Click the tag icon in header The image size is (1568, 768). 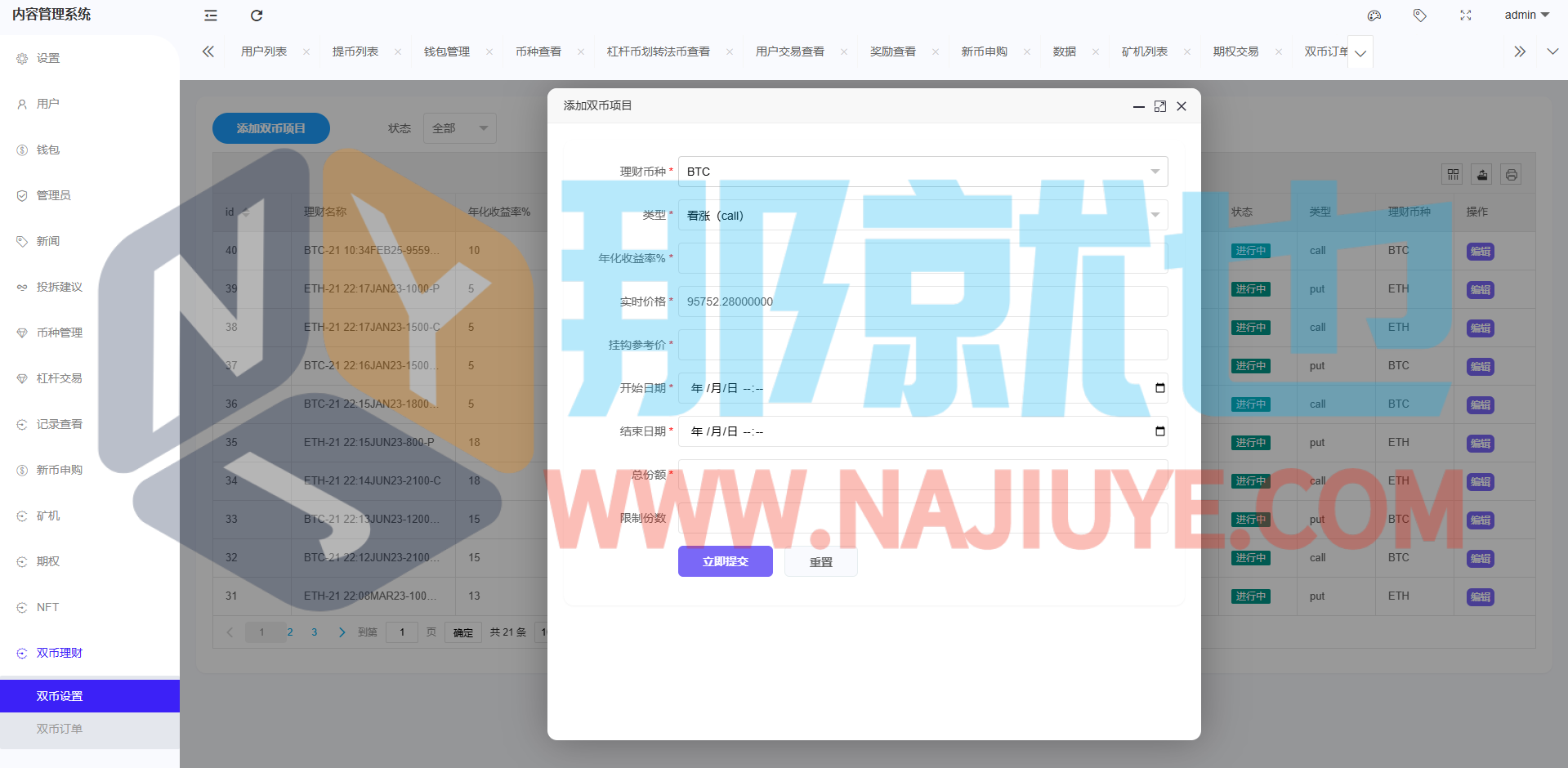1420,16
